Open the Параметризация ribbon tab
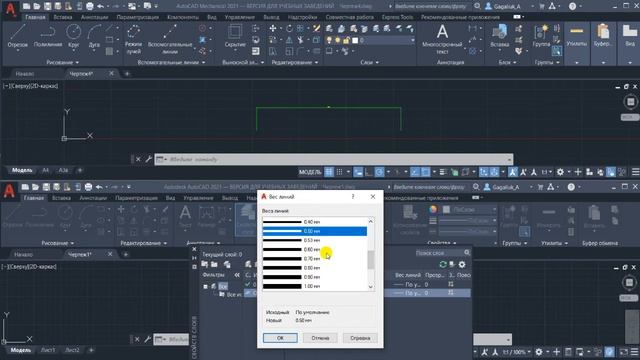This screenshot has width=640, height=360. click(x=137, y=17)
